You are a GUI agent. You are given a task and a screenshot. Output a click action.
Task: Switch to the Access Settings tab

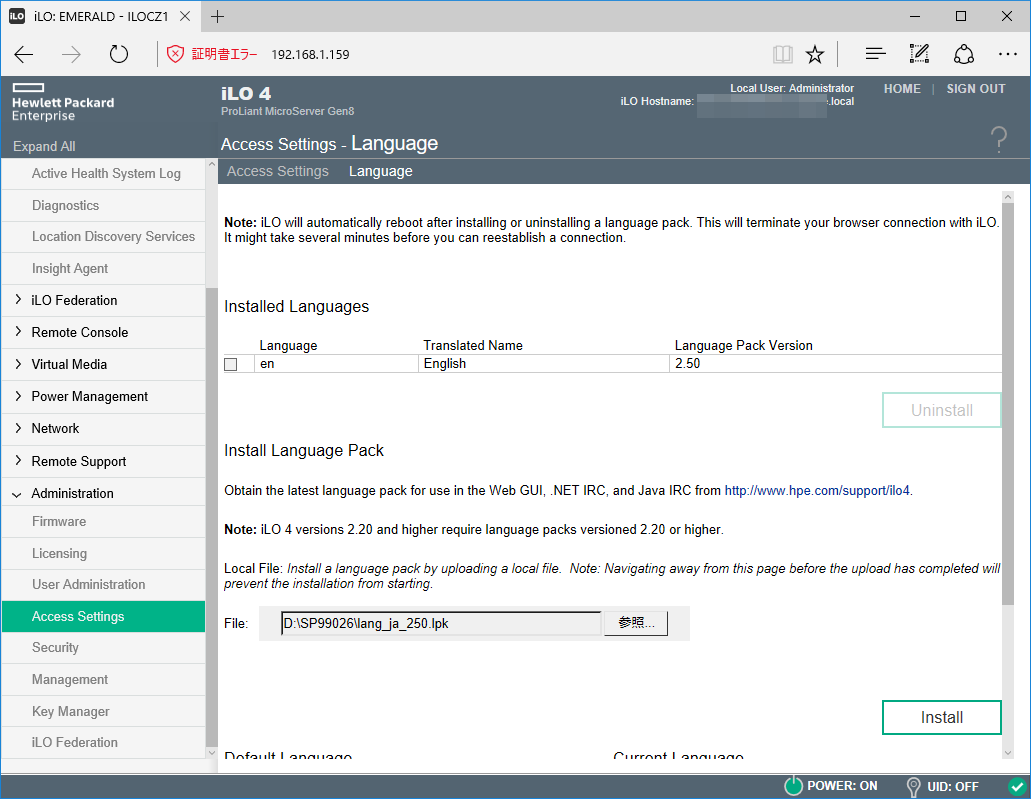coord(277,171)
